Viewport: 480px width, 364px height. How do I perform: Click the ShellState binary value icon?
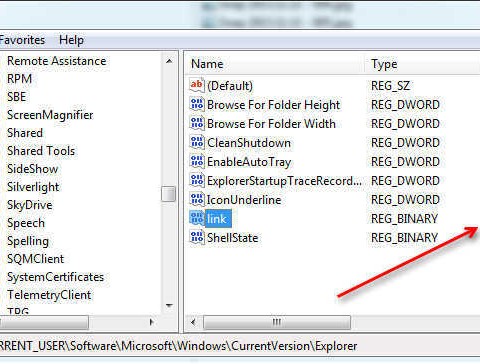197,237
